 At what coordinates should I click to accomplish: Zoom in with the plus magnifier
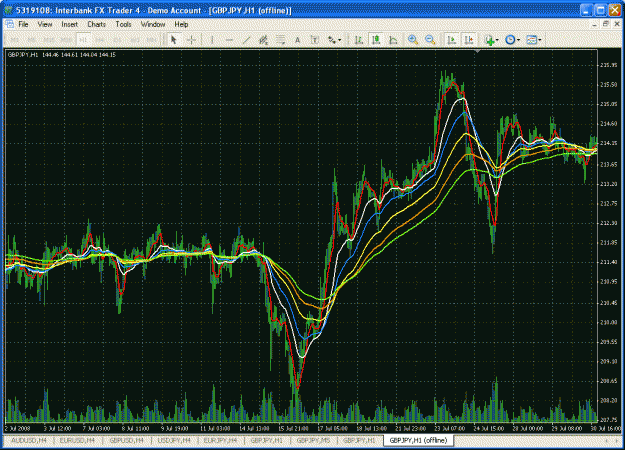[x=413, y=40]
